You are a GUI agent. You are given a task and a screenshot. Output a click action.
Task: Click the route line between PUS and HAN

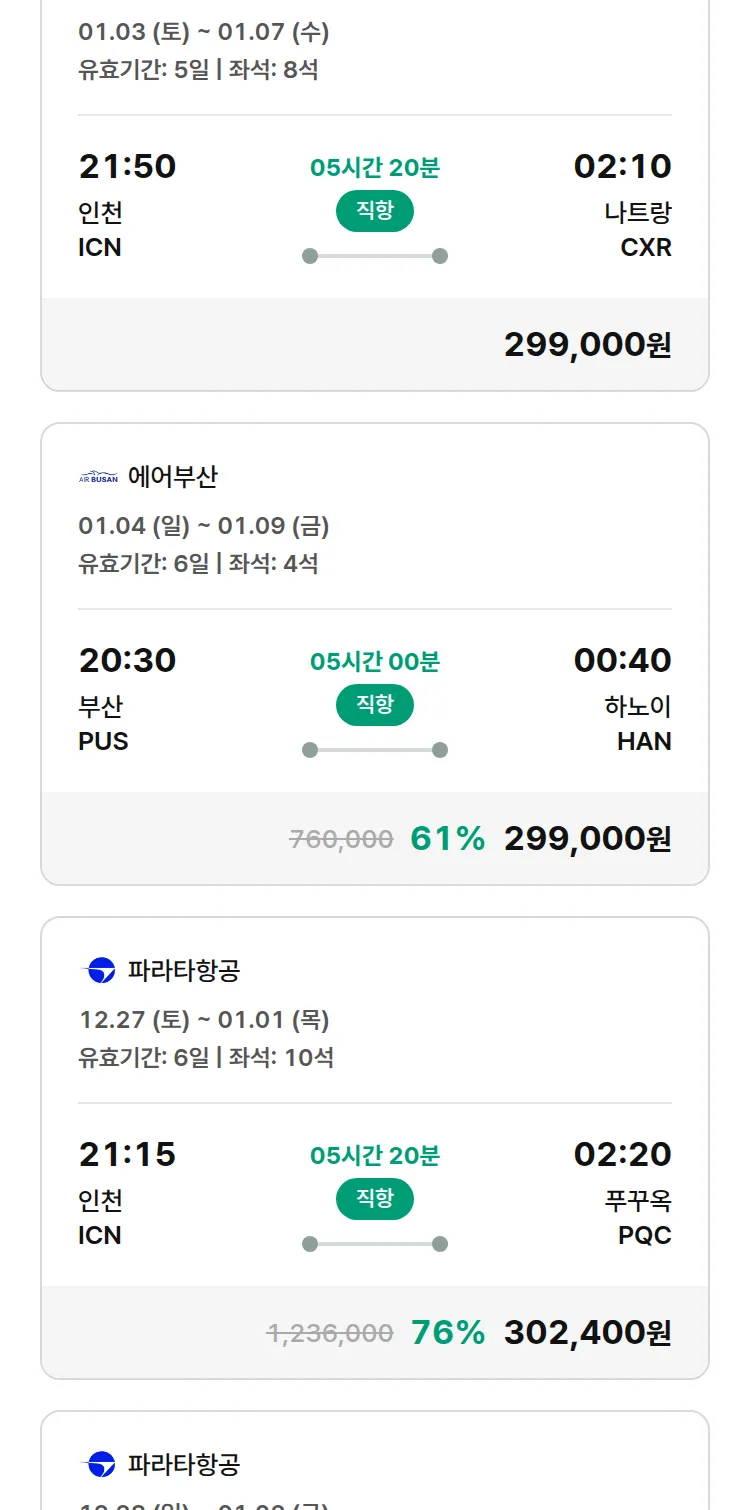pyautogui.click(x=374, y=750)
